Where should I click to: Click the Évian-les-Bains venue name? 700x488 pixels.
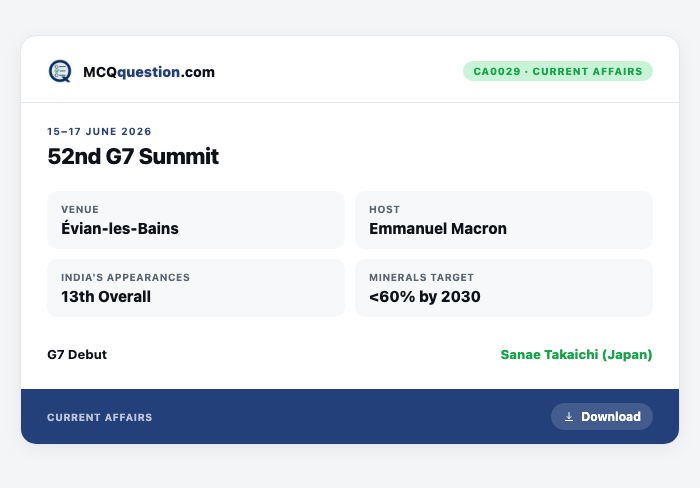tap(120, 228)
